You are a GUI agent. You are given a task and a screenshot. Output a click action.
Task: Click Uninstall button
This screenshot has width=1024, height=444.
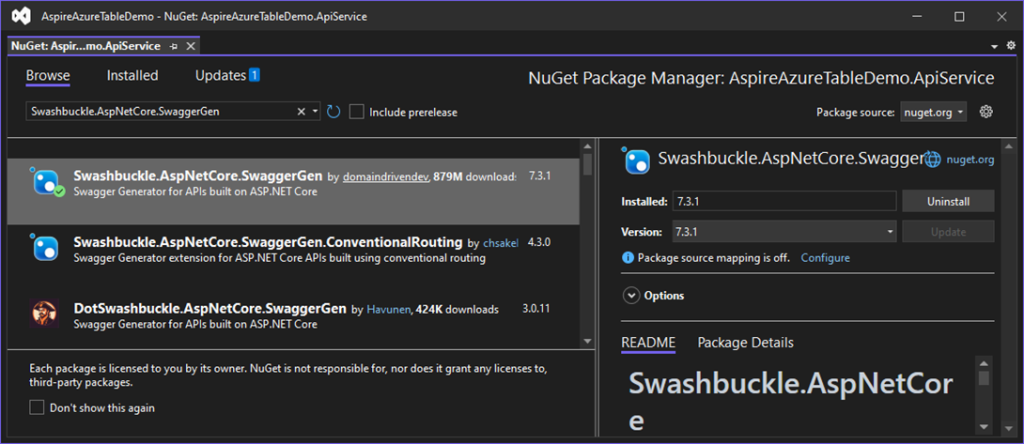pyautogui.click(x=948, y=202)
